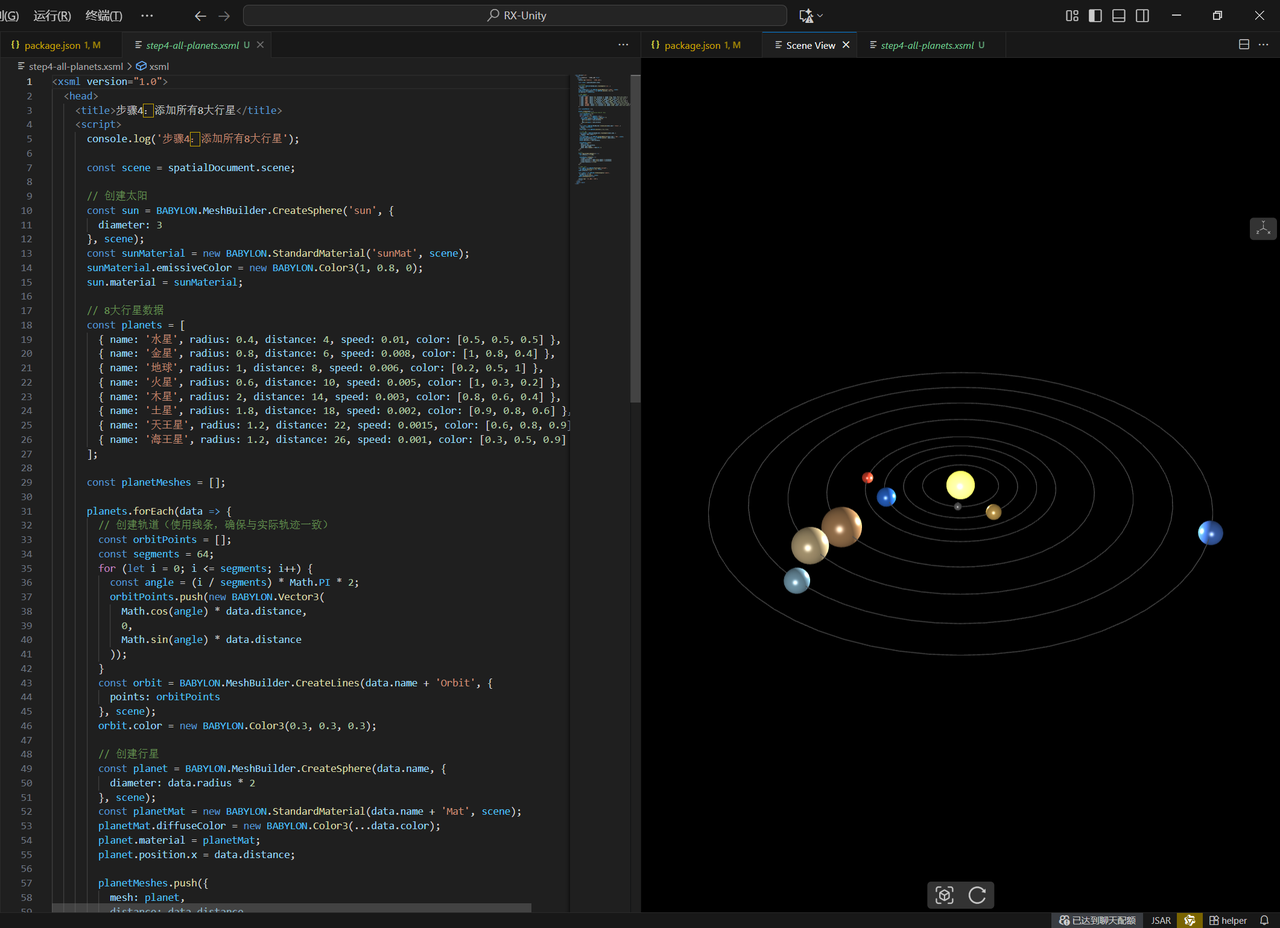Screen dimensions: 1280x928
Task: Toggle the bottom panel visibility
Action: tap(1119, 16)
